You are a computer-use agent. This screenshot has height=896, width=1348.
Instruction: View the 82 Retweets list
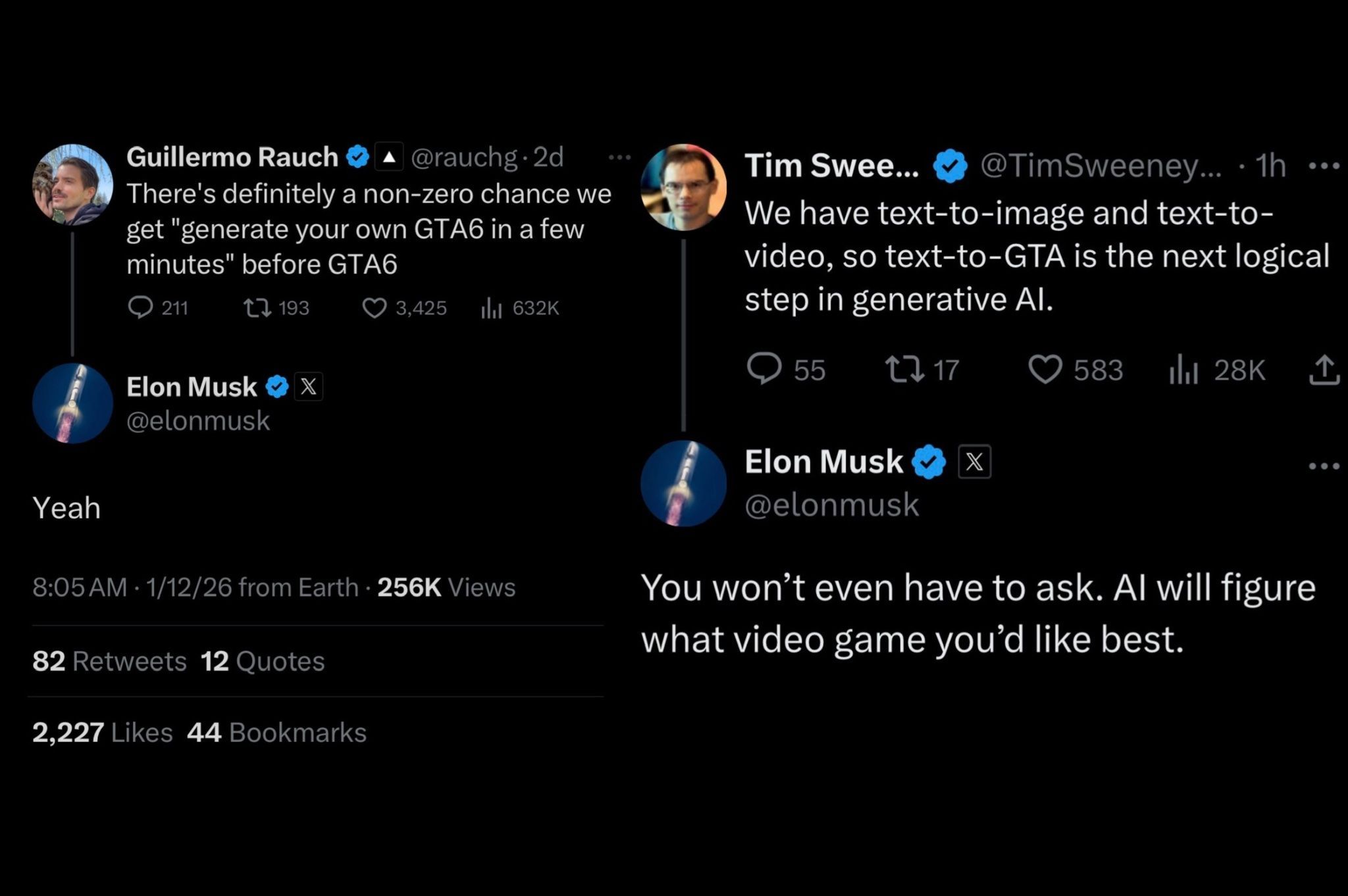(109, 661)
